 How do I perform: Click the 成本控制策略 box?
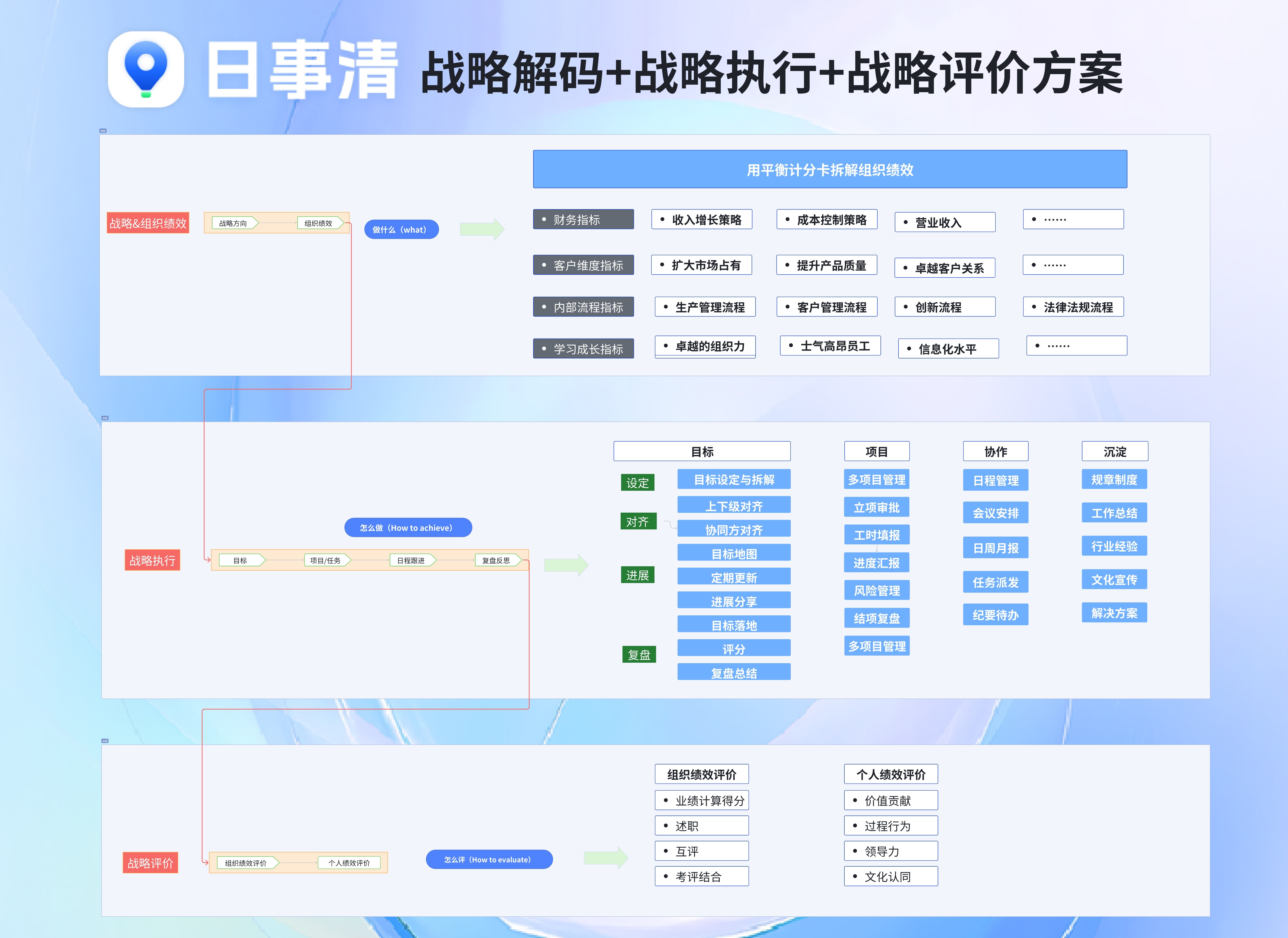tap(827, 219)
